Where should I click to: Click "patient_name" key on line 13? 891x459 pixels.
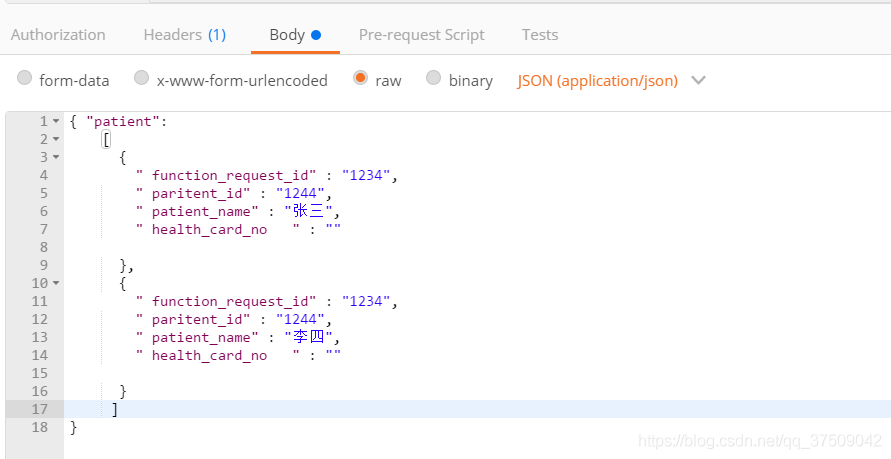(x=197, y=337)
